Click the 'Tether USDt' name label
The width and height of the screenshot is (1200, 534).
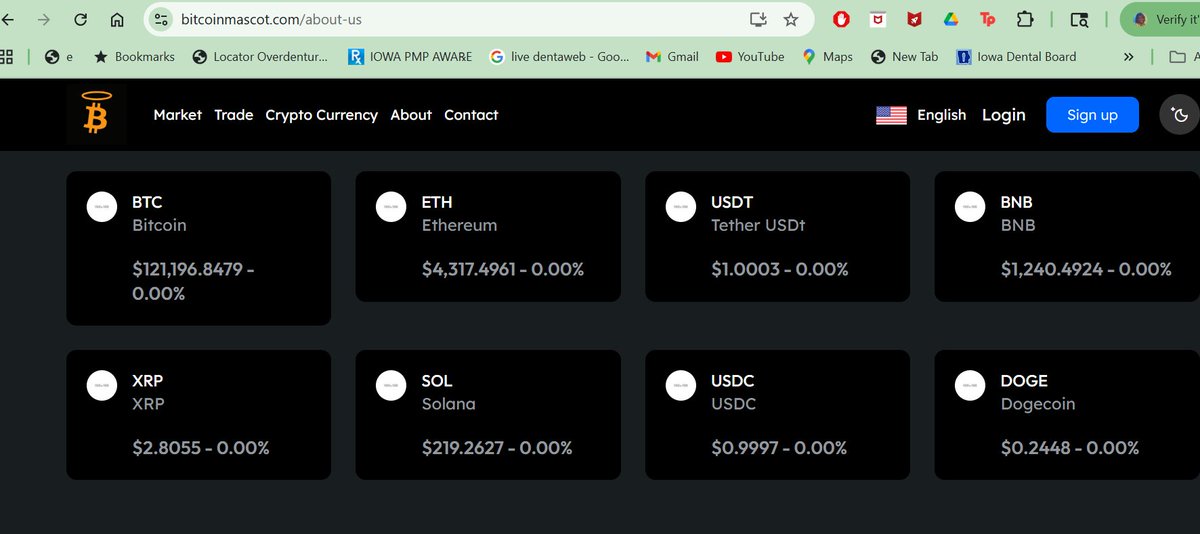[x=758, y=225]
